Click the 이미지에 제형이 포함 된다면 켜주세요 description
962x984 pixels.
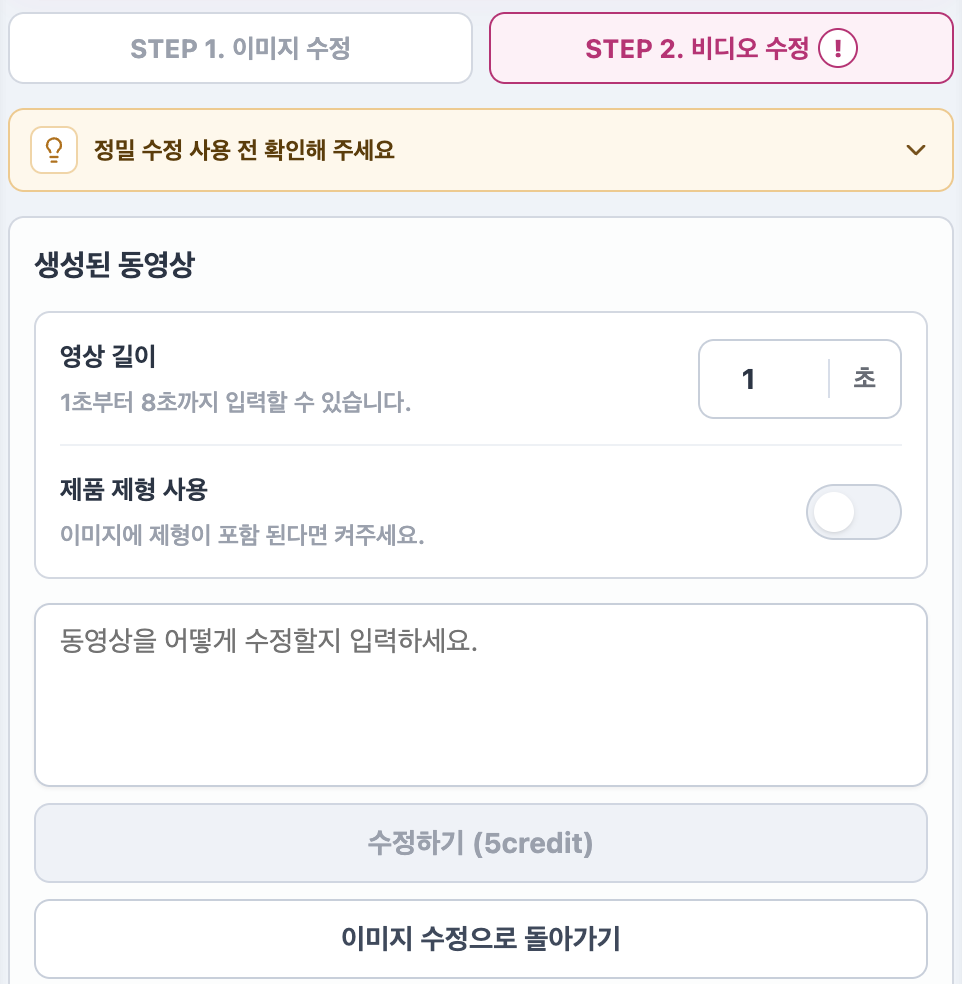(242, 535)
